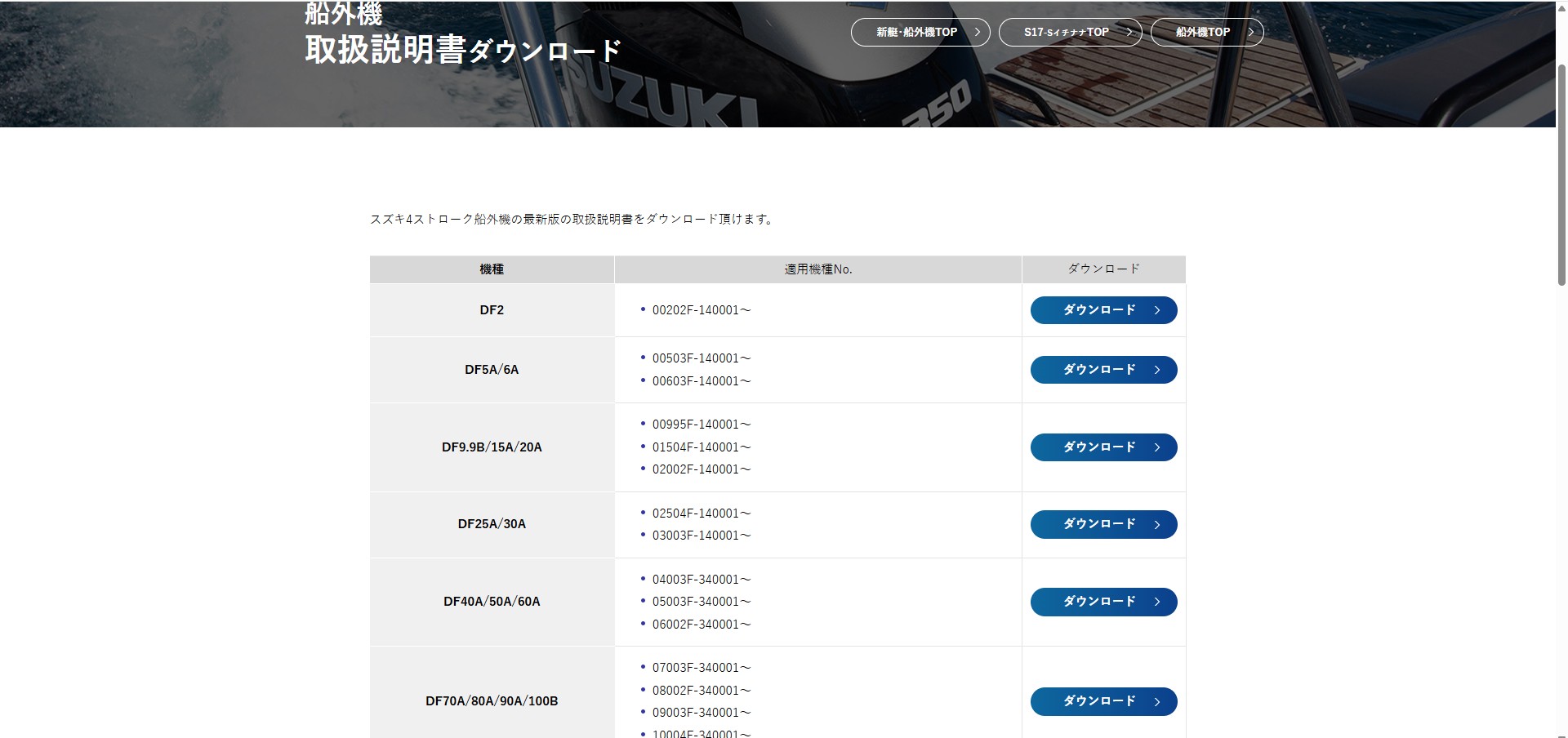Click the chevron on DF70A/80A/90A/100B download button
Viewport: 1568px width, 738px height.
(1157, 701)
